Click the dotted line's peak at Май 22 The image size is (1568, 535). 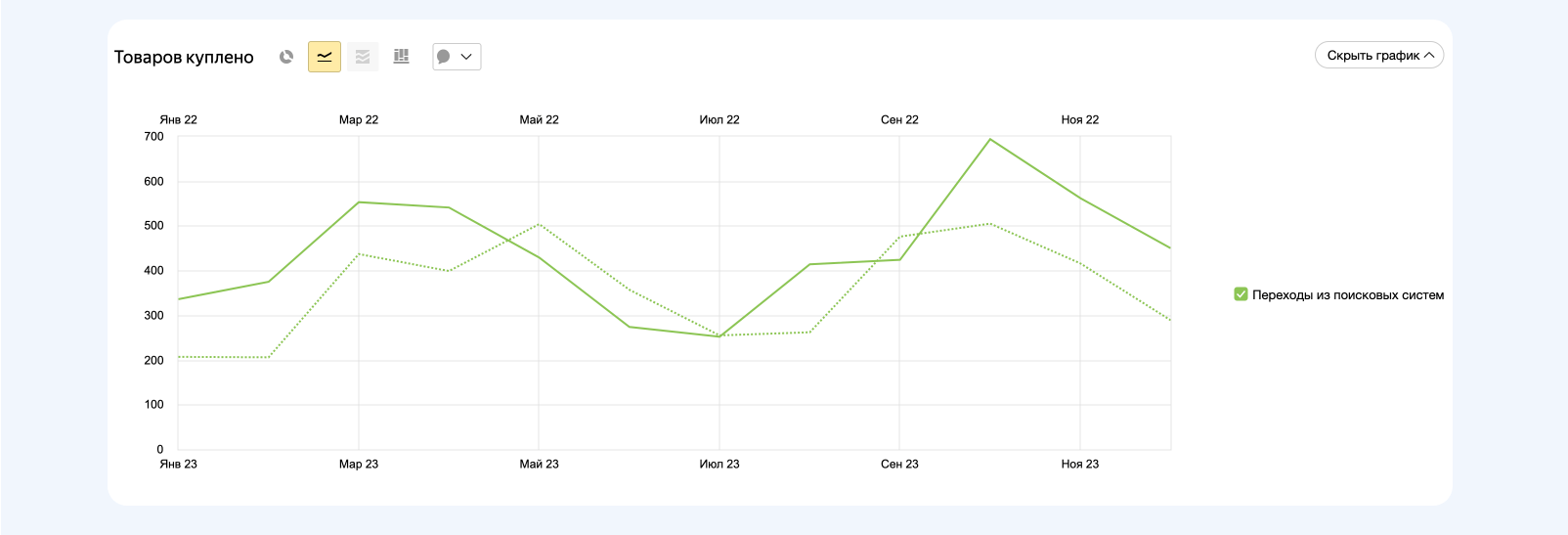point(539,225)
